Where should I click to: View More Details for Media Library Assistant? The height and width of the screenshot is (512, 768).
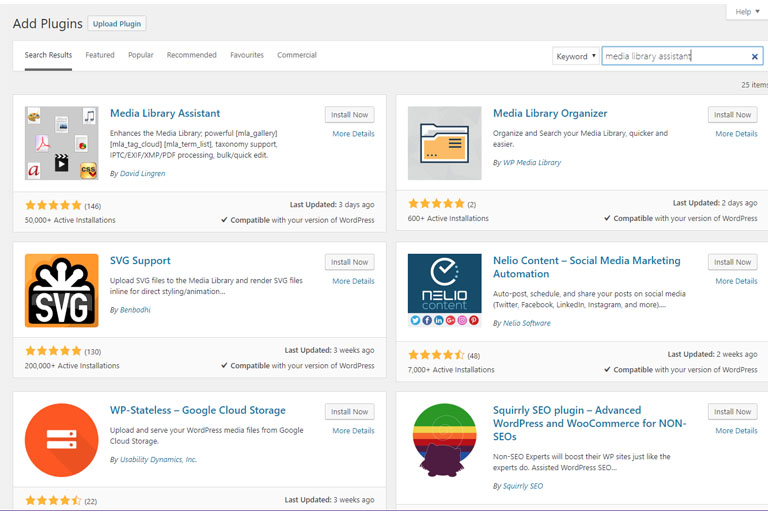click(353, 134)
